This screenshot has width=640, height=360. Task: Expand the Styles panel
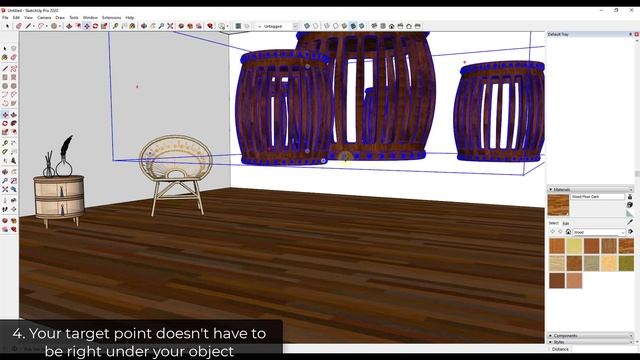590,342
